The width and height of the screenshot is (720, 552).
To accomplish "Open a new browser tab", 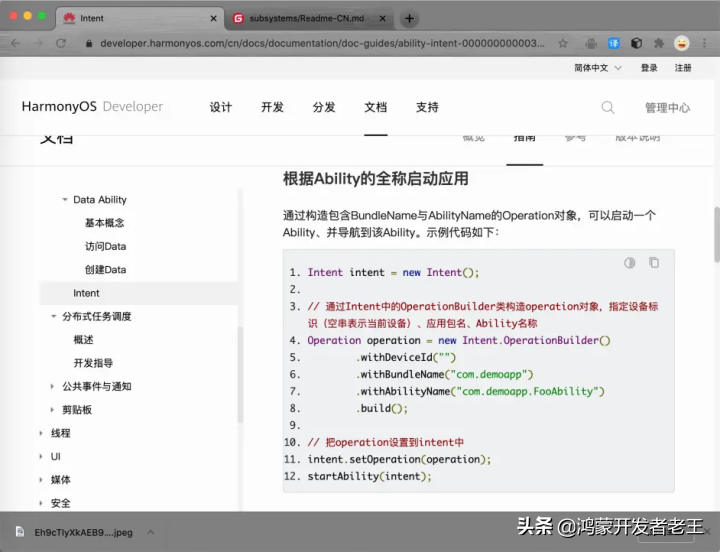I will click(x=410, y=18).
